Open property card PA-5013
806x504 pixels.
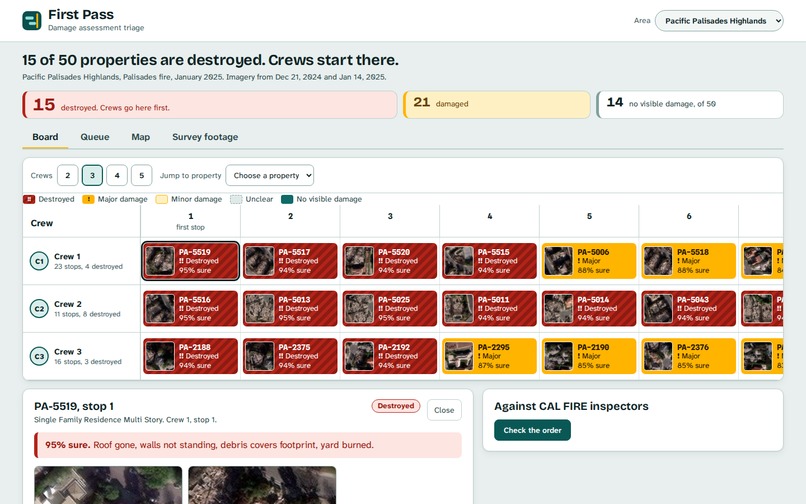tap(290, 309)
